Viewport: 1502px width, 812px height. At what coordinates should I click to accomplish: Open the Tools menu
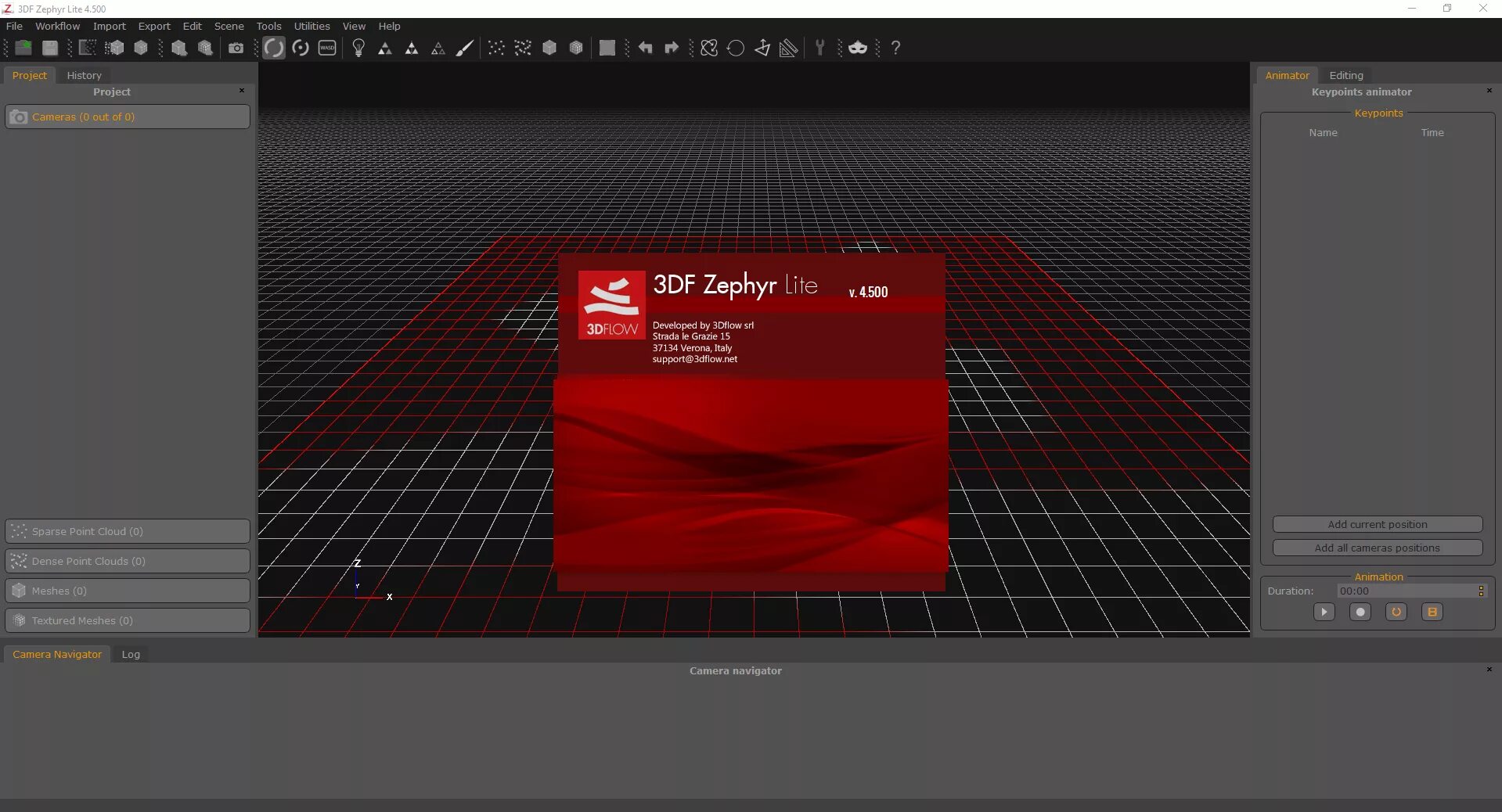tap(269, 26)
